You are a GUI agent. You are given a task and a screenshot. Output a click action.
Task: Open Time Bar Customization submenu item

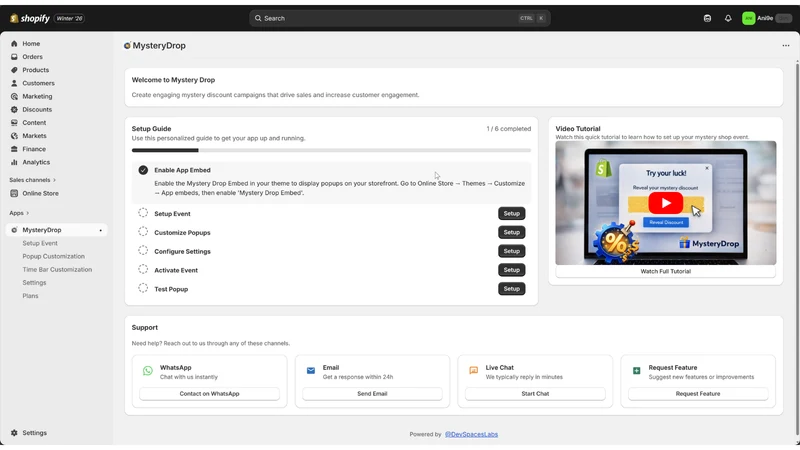click(57, 269)
